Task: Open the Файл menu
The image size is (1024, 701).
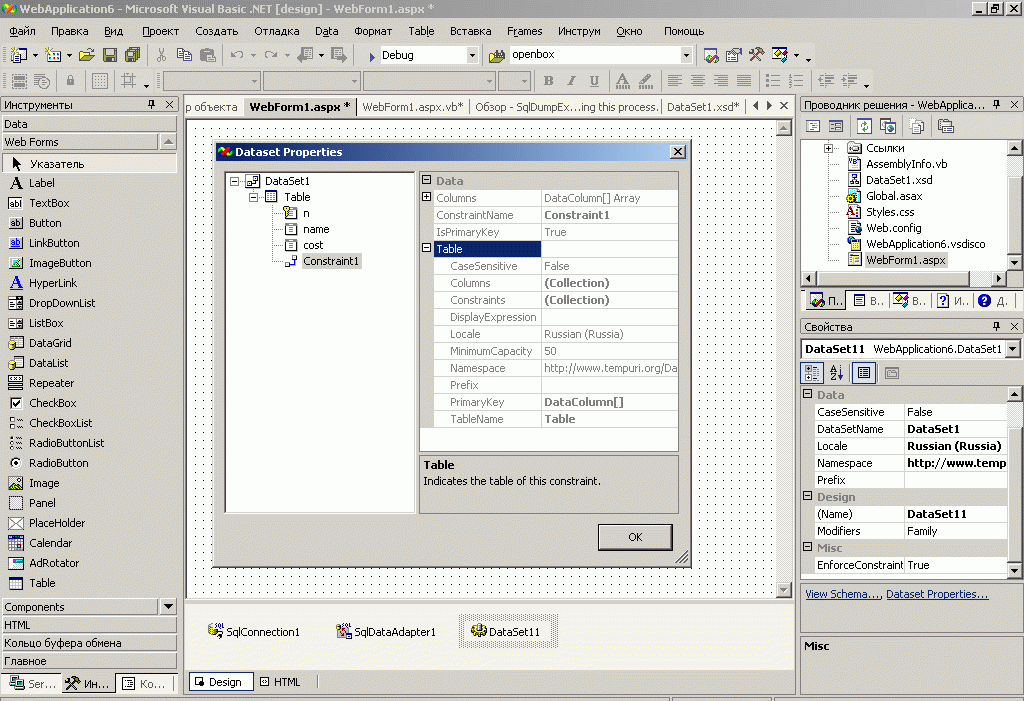Action: point(22,31)
